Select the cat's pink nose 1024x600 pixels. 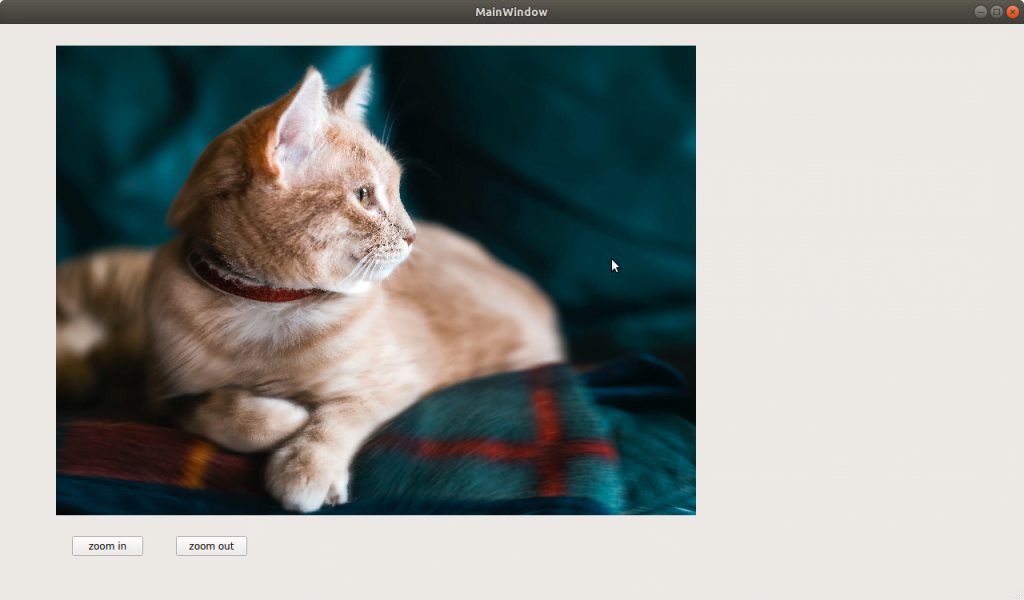(409, 238)
